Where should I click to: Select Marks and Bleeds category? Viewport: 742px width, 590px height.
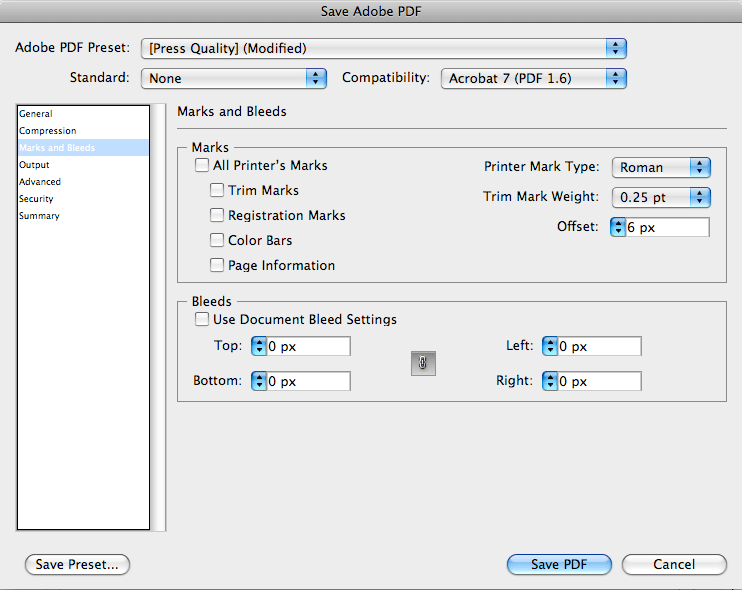[x=83, y=148]
